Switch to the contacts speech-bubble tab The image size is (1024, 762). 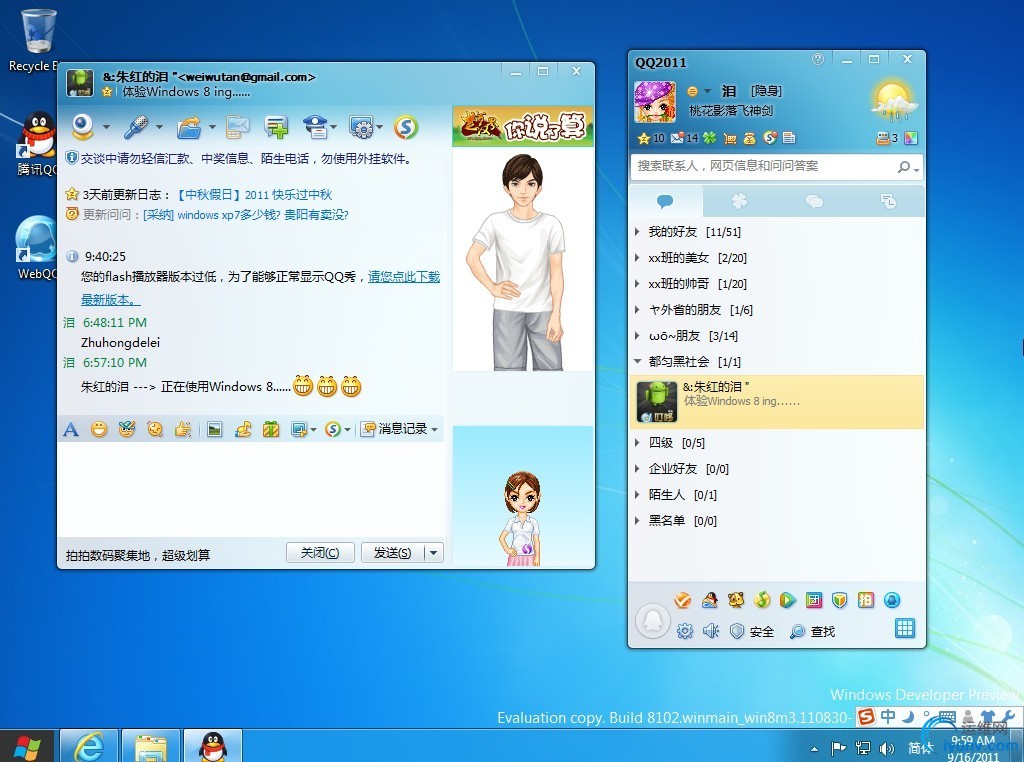665,201
